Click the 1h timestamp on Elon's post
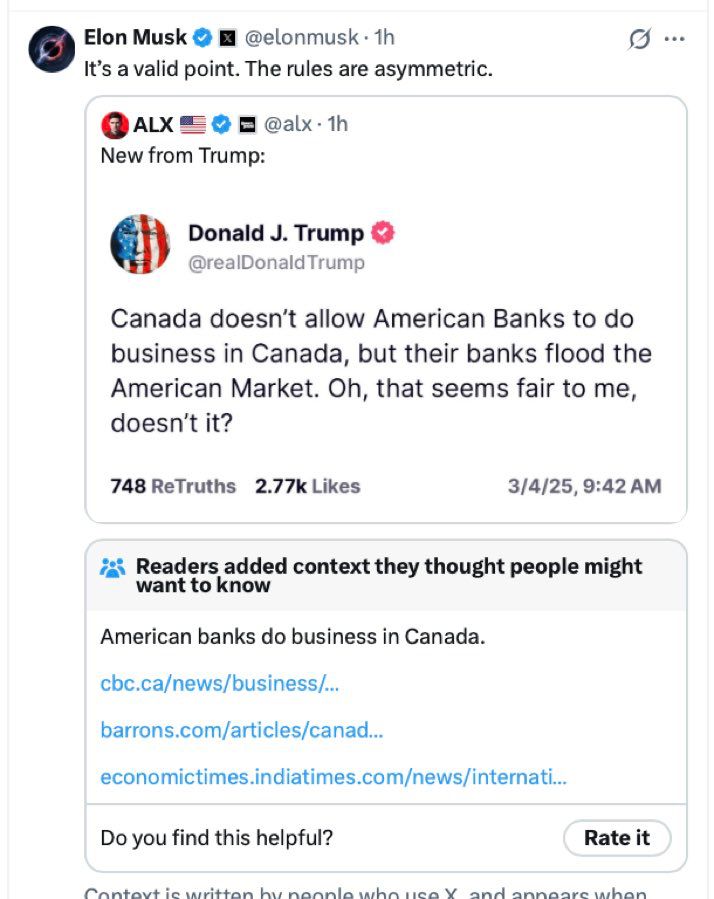Viewport: 714px width, 899px height. click(385, 38)
